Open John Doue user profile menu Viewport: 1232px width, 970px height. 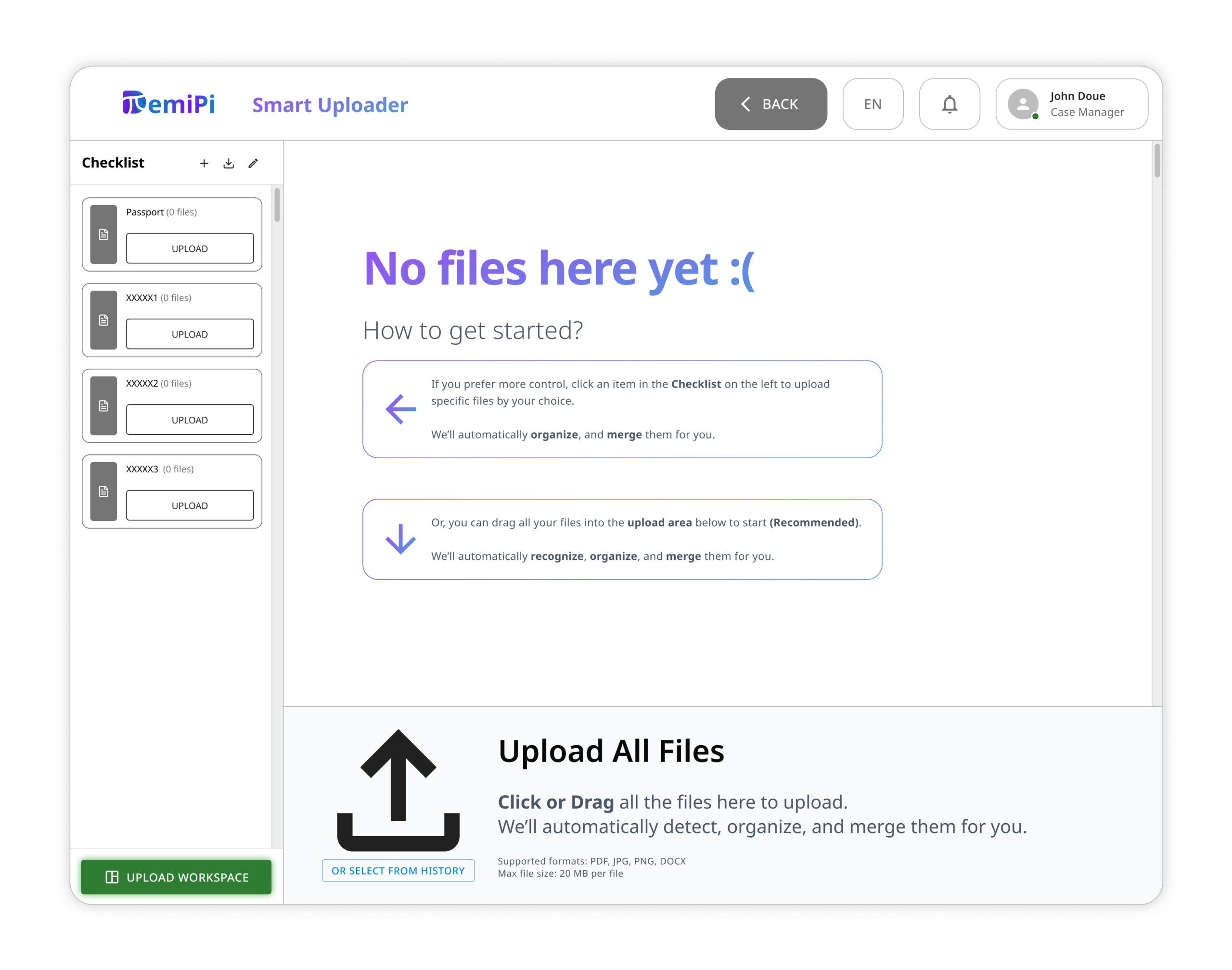click(1071, 104)
